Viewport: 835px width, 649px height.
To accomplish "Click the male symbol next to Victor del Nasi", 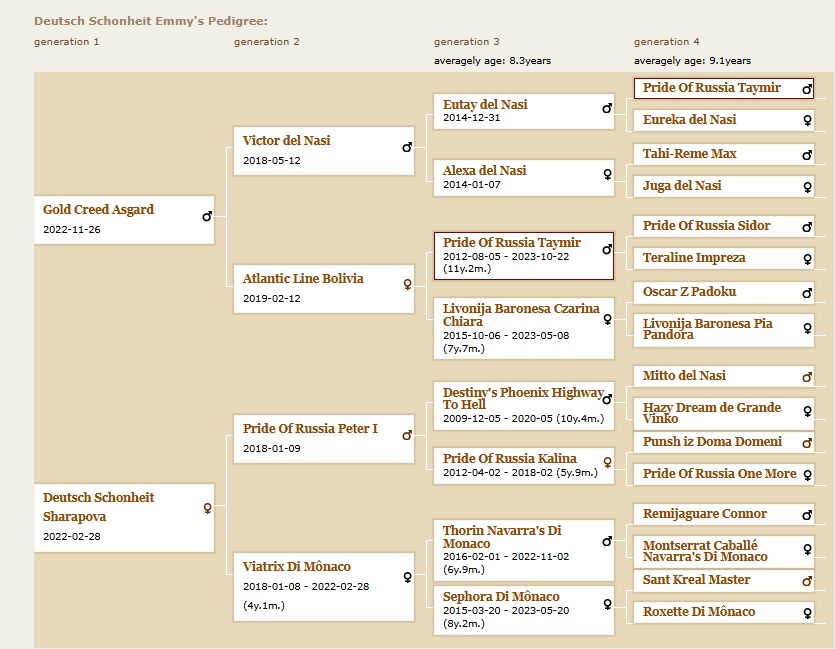I will pos(407,147).
